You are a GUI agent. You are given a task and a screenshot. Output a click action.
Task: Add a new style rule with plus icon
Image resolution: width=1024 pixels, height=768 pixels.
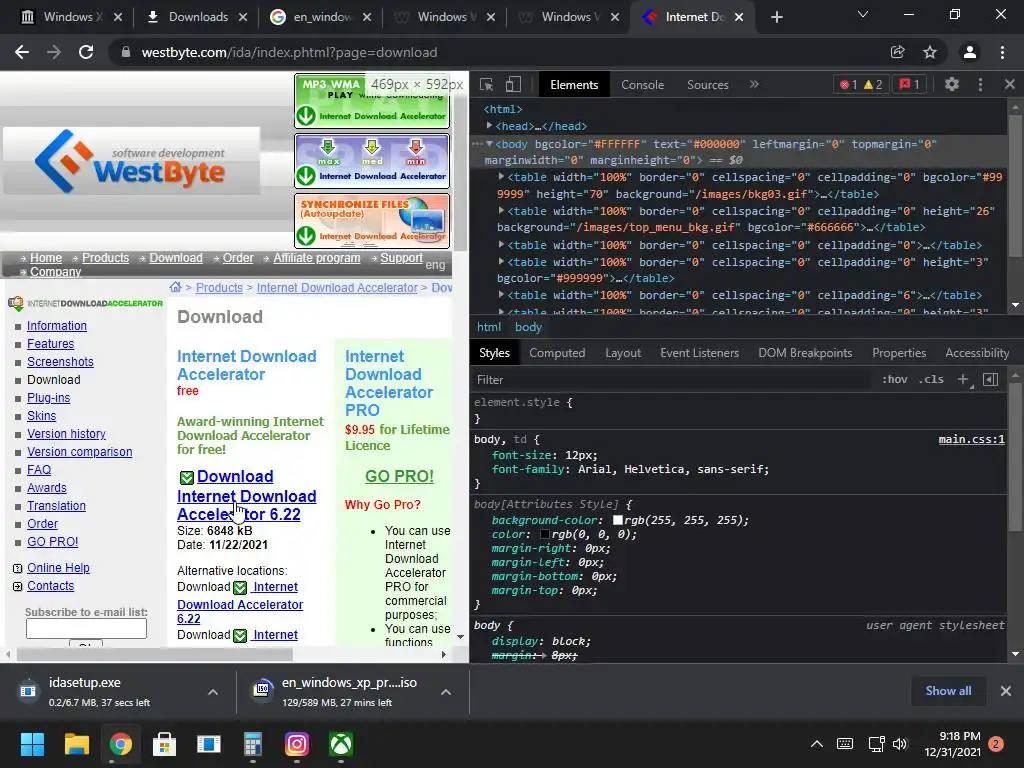coord(963,379)
